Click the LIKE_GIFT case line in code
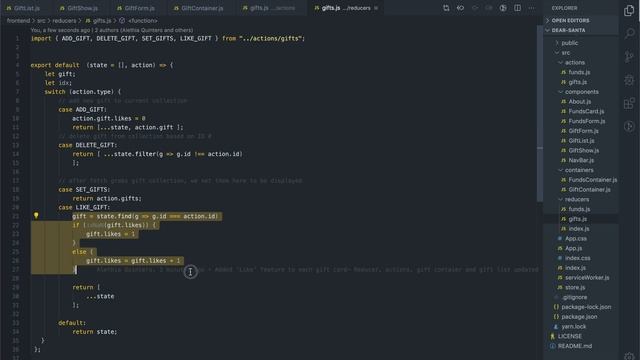Viewport: 640px width, 360px height. click(x=84, y=207)
